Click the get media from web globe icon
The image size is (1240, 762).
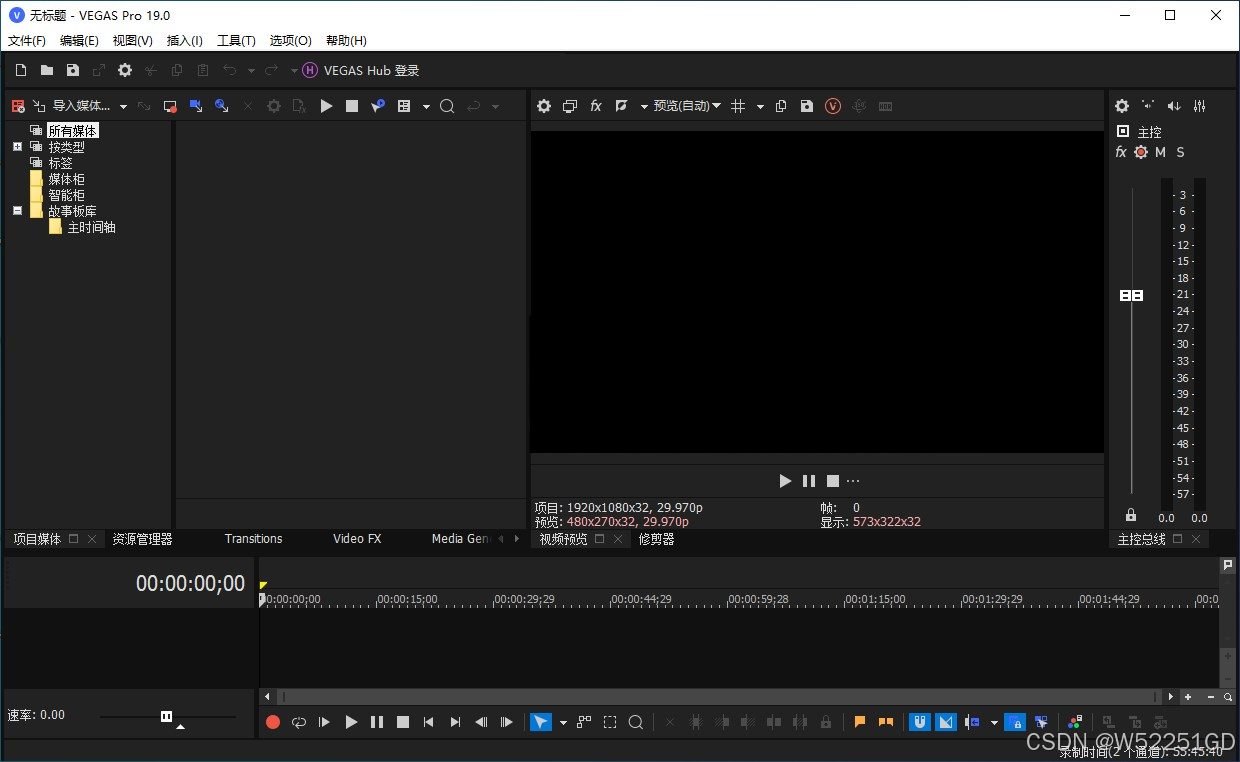[x=222, y=106]
